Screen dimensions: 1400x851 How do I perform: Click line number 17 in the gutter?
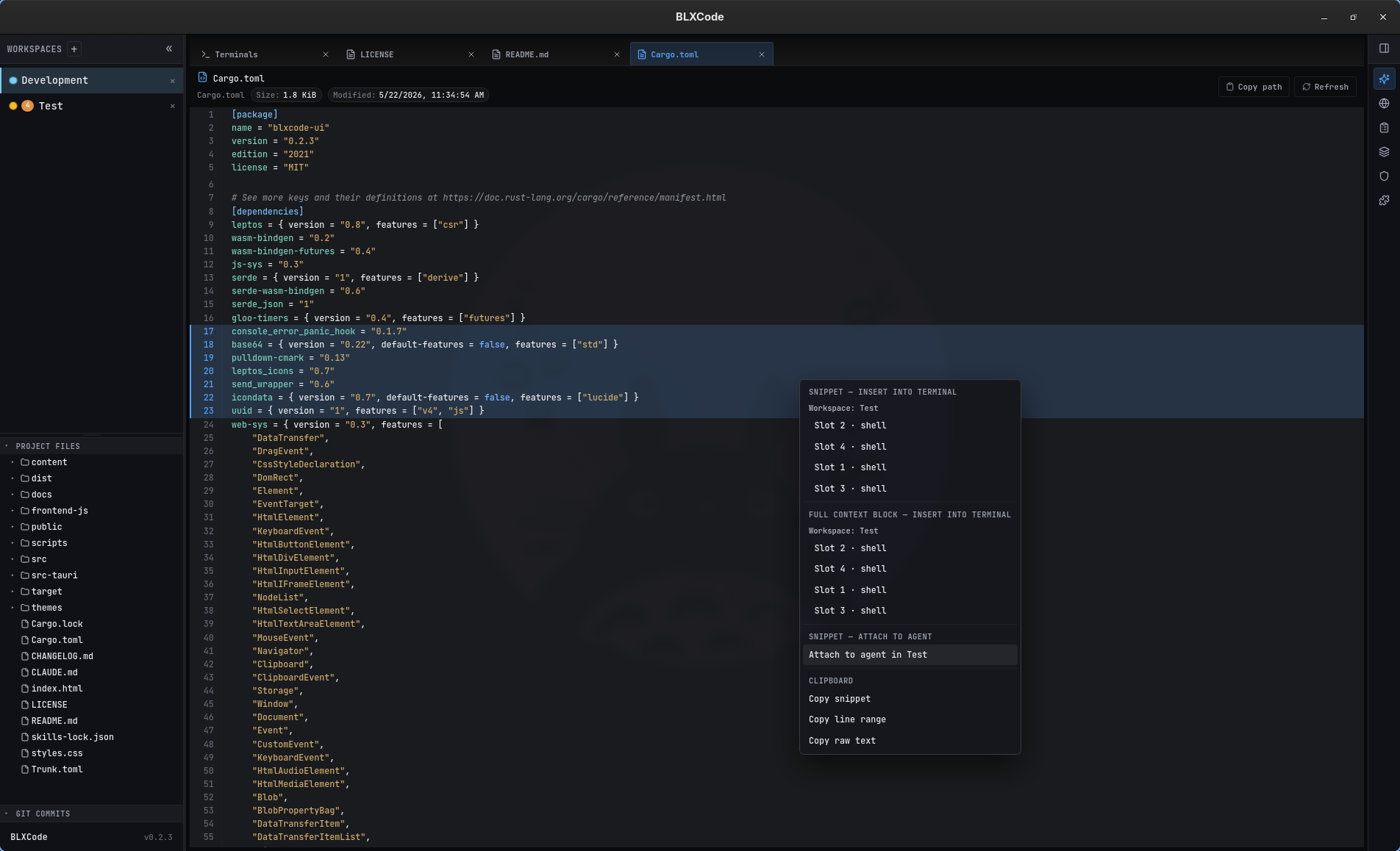coord(209,331)
